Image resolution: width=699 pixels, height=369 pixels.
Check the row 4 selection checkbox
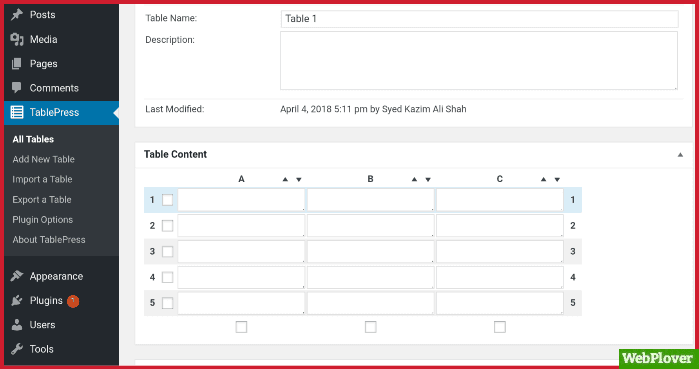(x=168, y=277)
